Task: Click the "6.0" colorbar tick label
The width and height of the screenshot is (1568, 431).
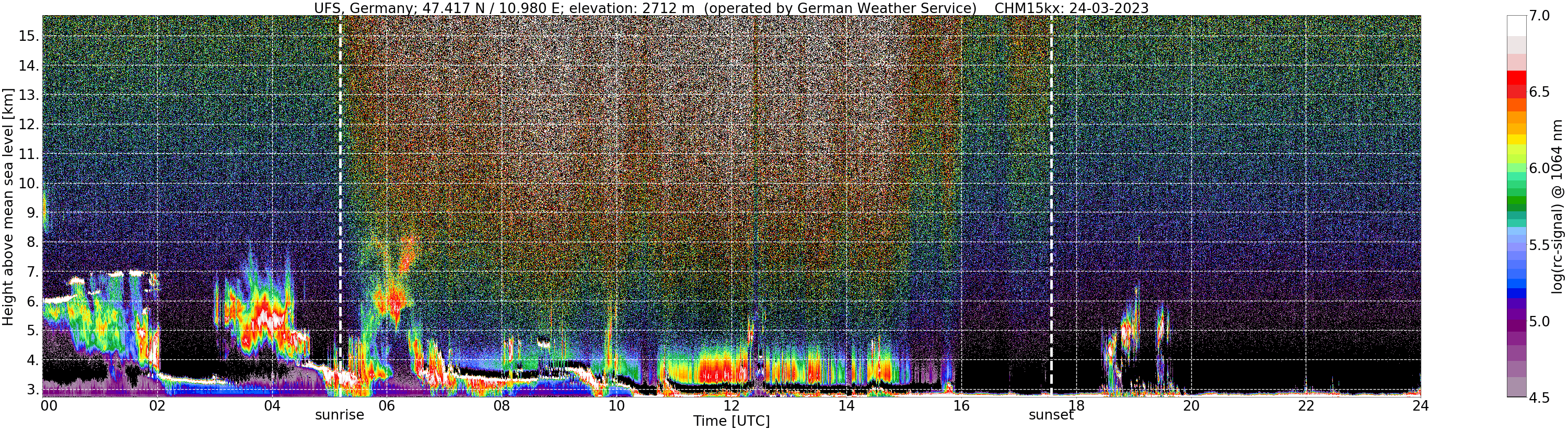Action: [x=1538, y=168]
